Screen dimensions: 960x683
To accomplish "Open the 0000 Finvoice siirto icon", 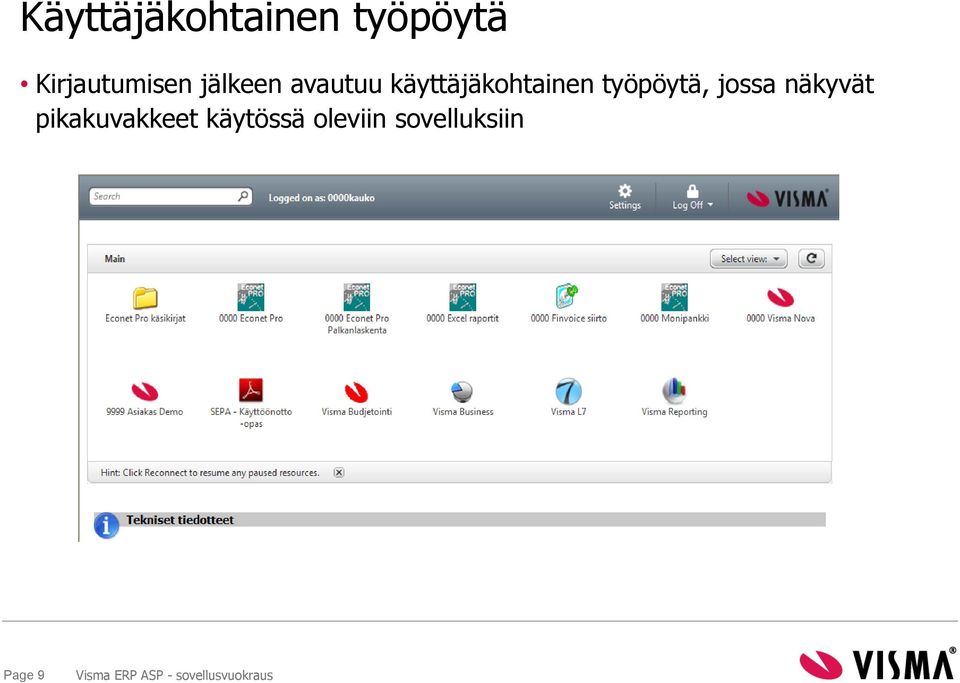I will pyautogui.click(x=568, y=296).
